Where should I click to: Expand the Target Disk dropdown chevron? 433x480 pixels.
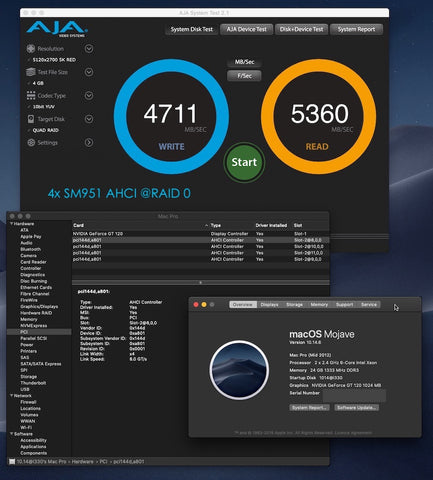[89, 119]
